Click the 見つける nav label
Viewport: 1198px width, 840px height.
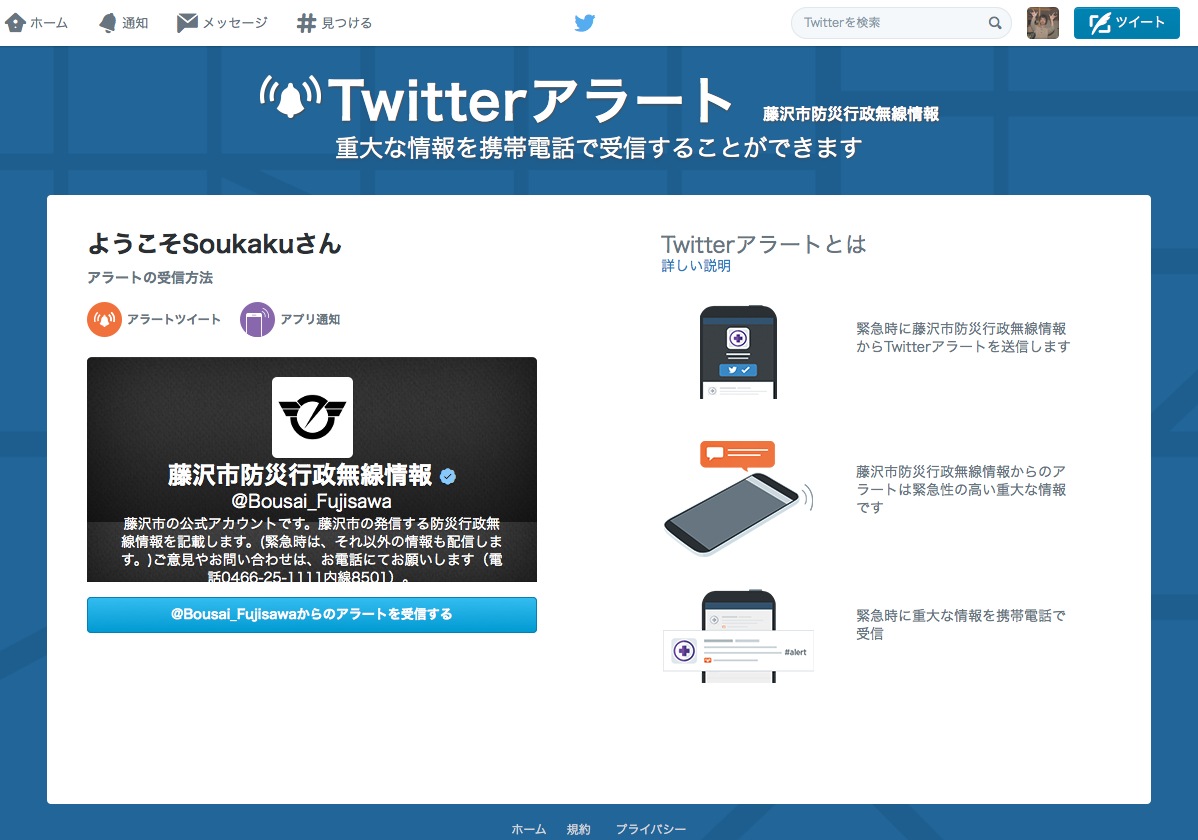click(347, 23)
